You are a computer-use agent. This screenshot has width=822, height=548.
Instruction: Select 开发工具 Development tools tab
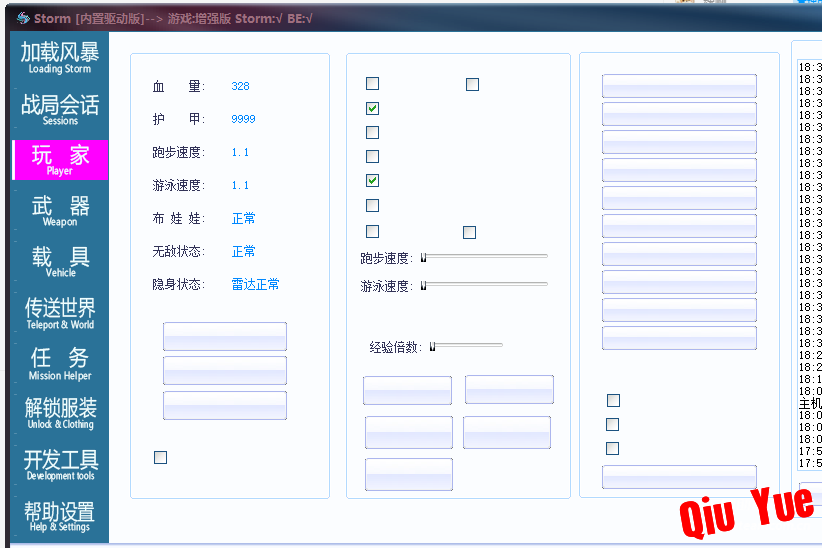pyautogui.click(x=60, y=465)
